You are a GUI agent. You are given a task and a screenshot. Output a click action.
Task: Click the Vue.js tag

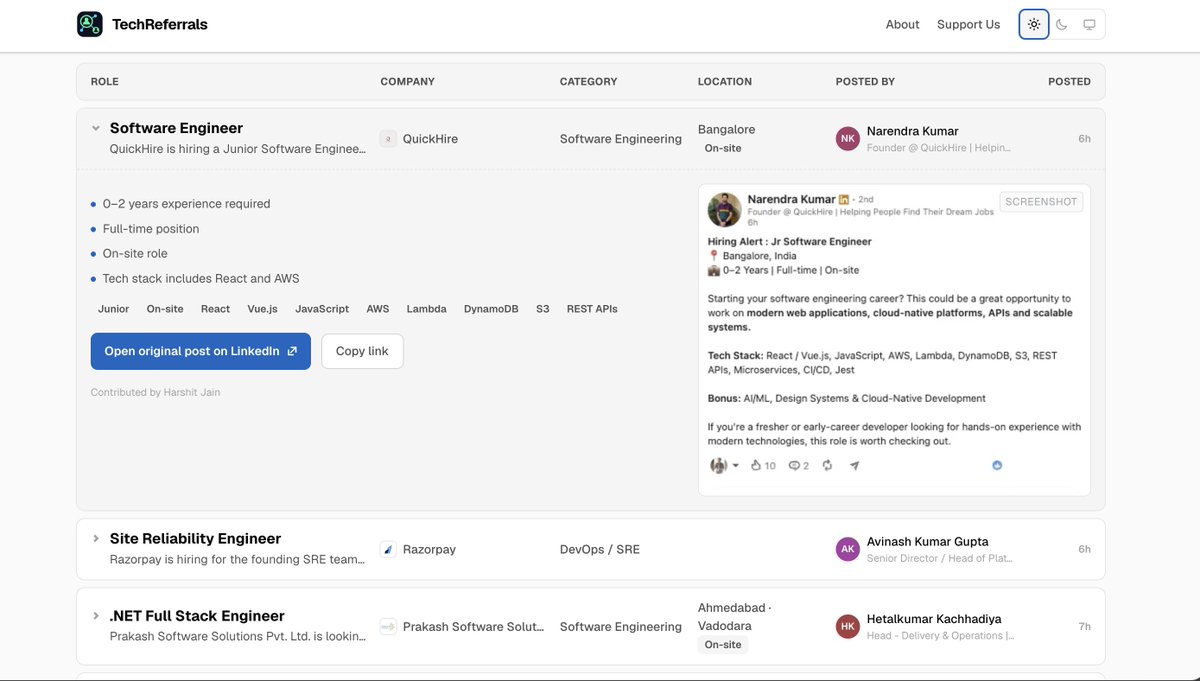(x=263, y=309)
